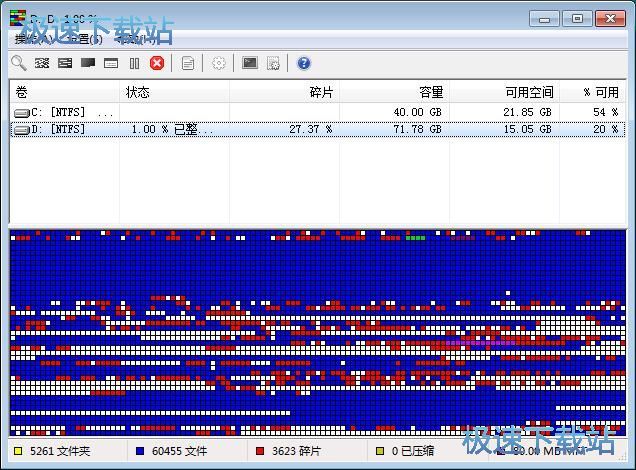Click the Analyze magnifier toolbar icon

[x=19, y=63]
